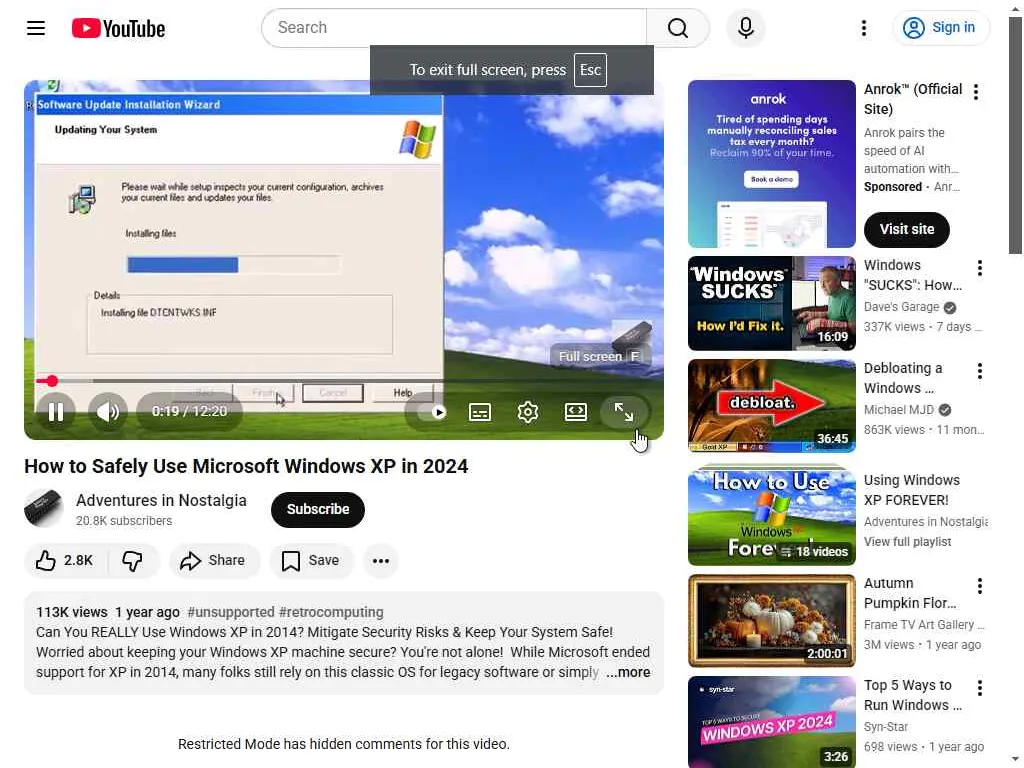Dislike the video
Screen dimensions: 1024x768
(x=133, y=561)
